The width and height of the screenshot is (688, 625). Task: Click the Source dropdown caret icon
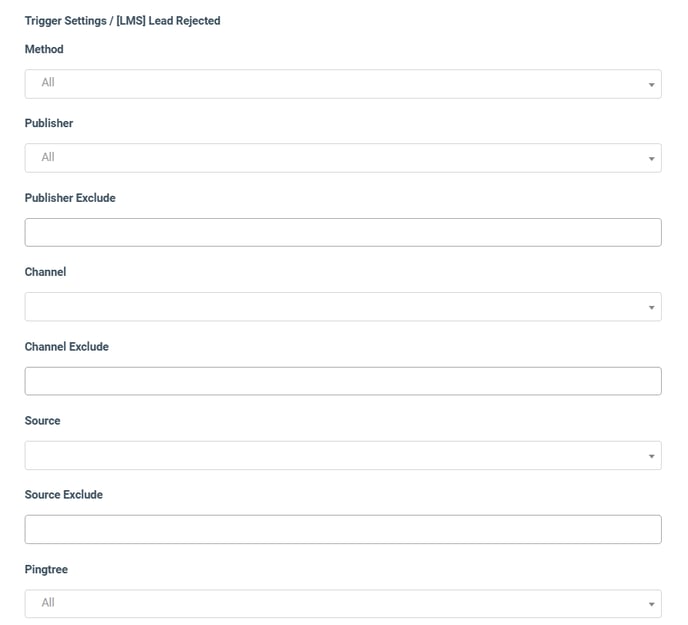pos(652,456)
